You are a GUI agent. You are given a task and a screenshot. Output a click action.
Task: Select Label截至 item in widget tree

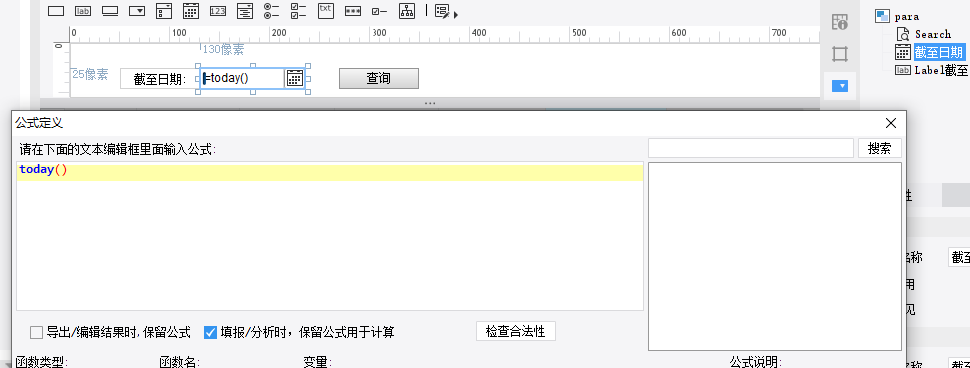pyautogui.click(x=932, y=71)
